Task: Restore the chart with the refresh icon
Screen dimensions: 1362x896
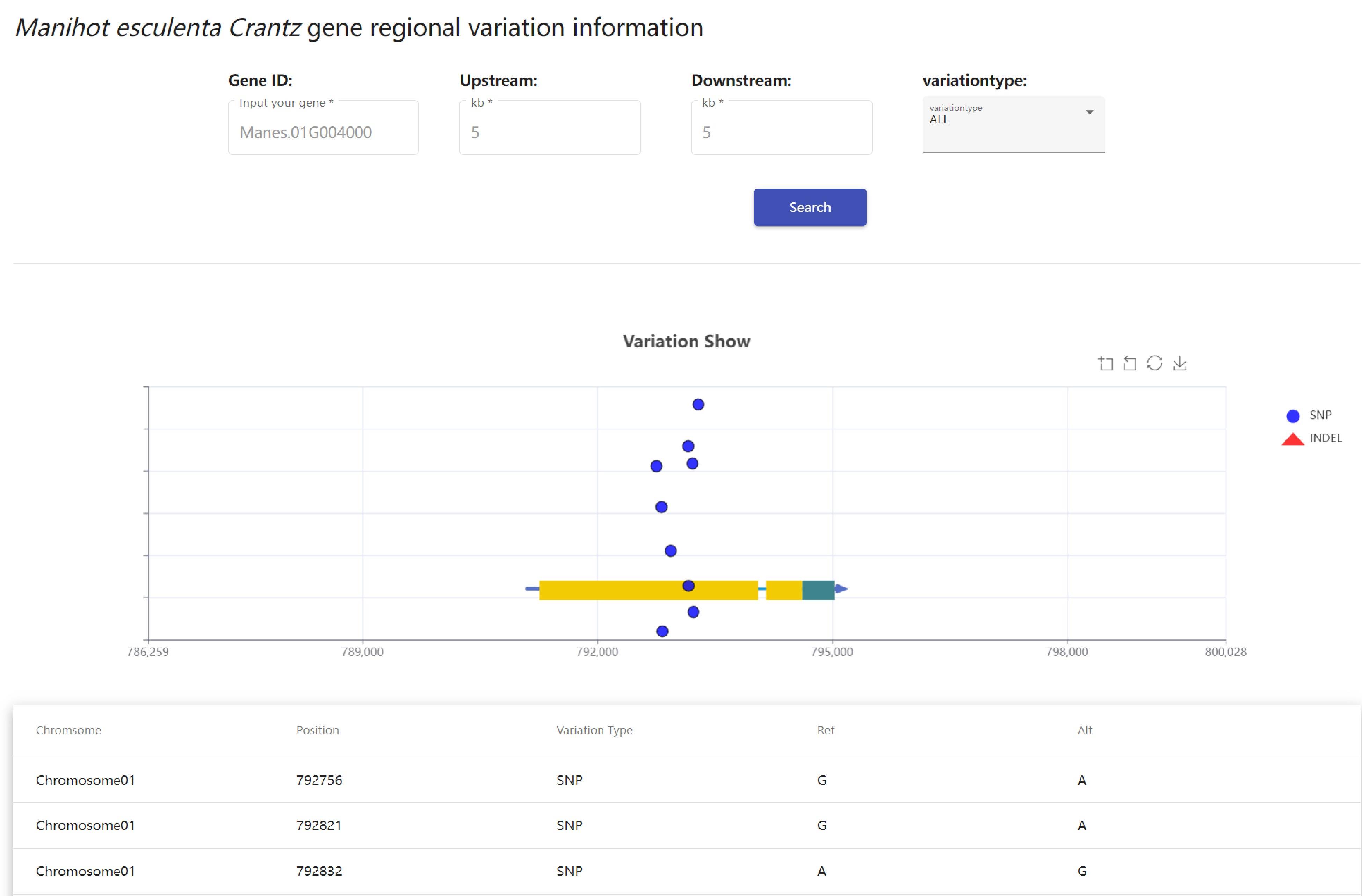Action: click(x=1155, y=363)
